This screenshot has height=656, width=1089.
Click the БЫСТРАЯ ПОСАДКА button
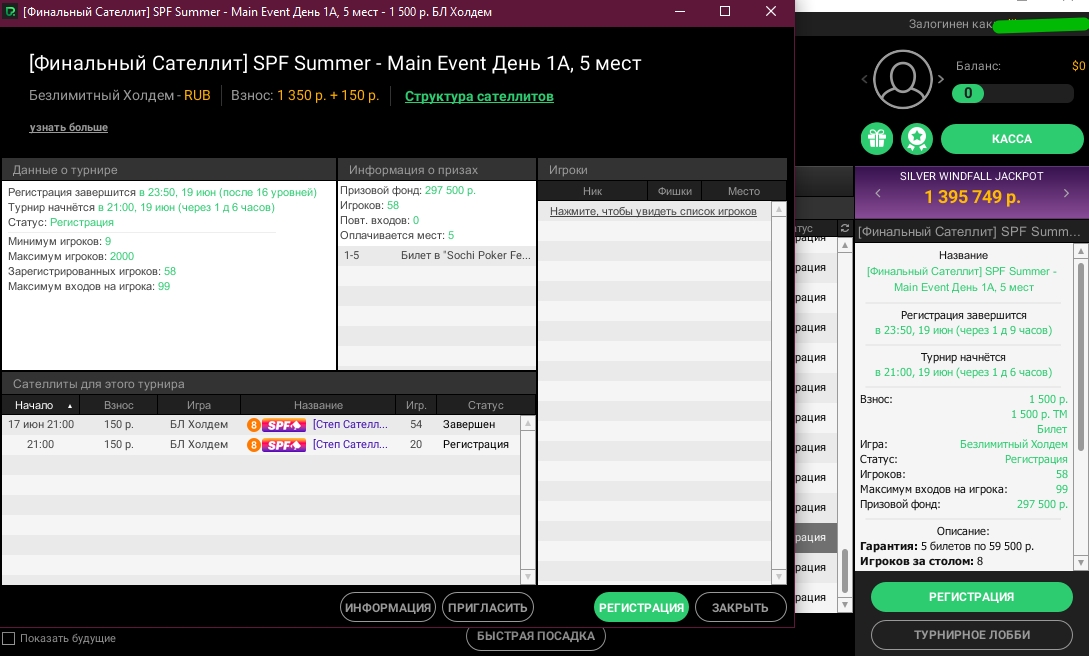535,636
